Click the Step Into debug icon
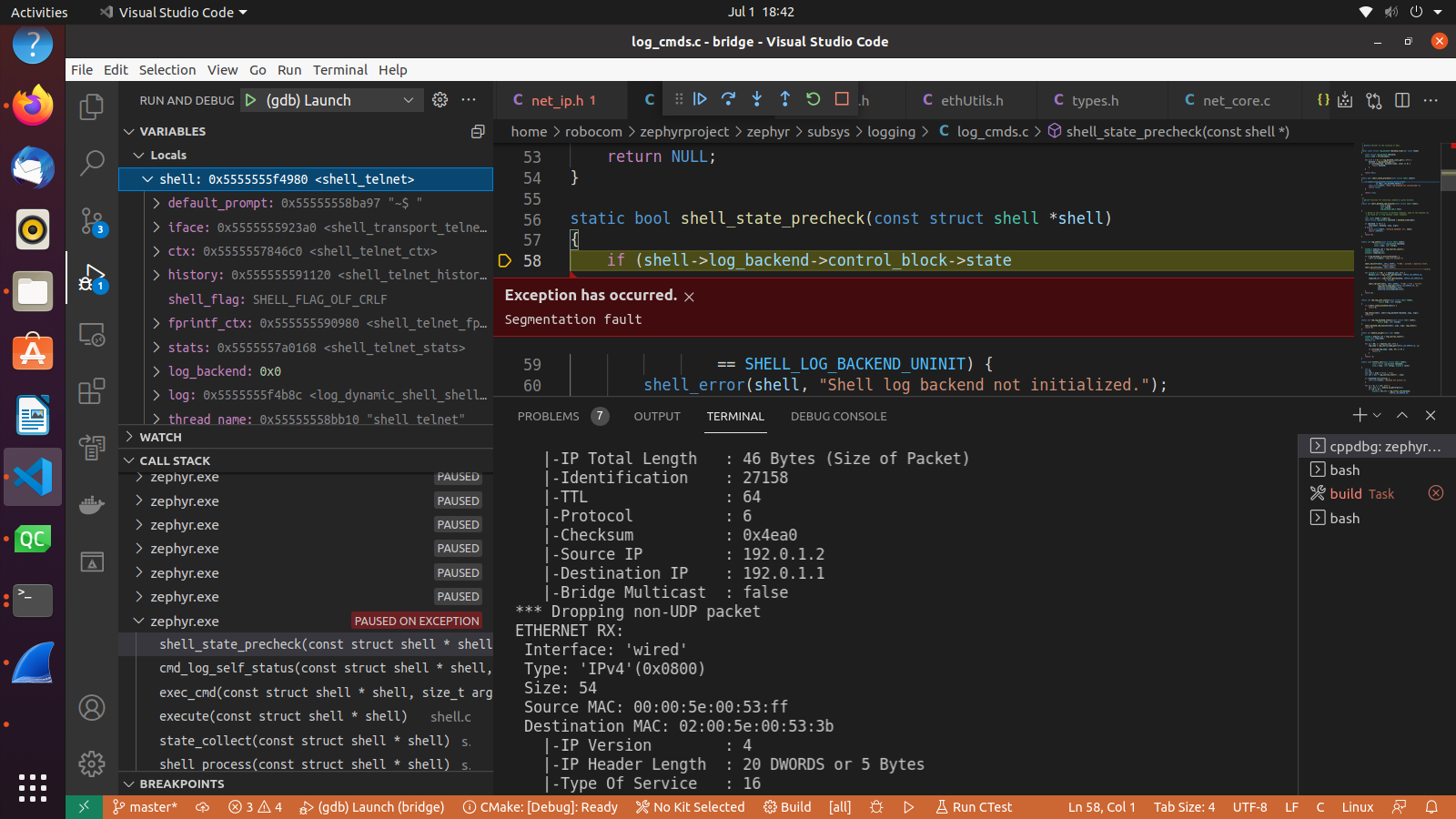This screenshot has width=1456, height=819. [756, 100]
